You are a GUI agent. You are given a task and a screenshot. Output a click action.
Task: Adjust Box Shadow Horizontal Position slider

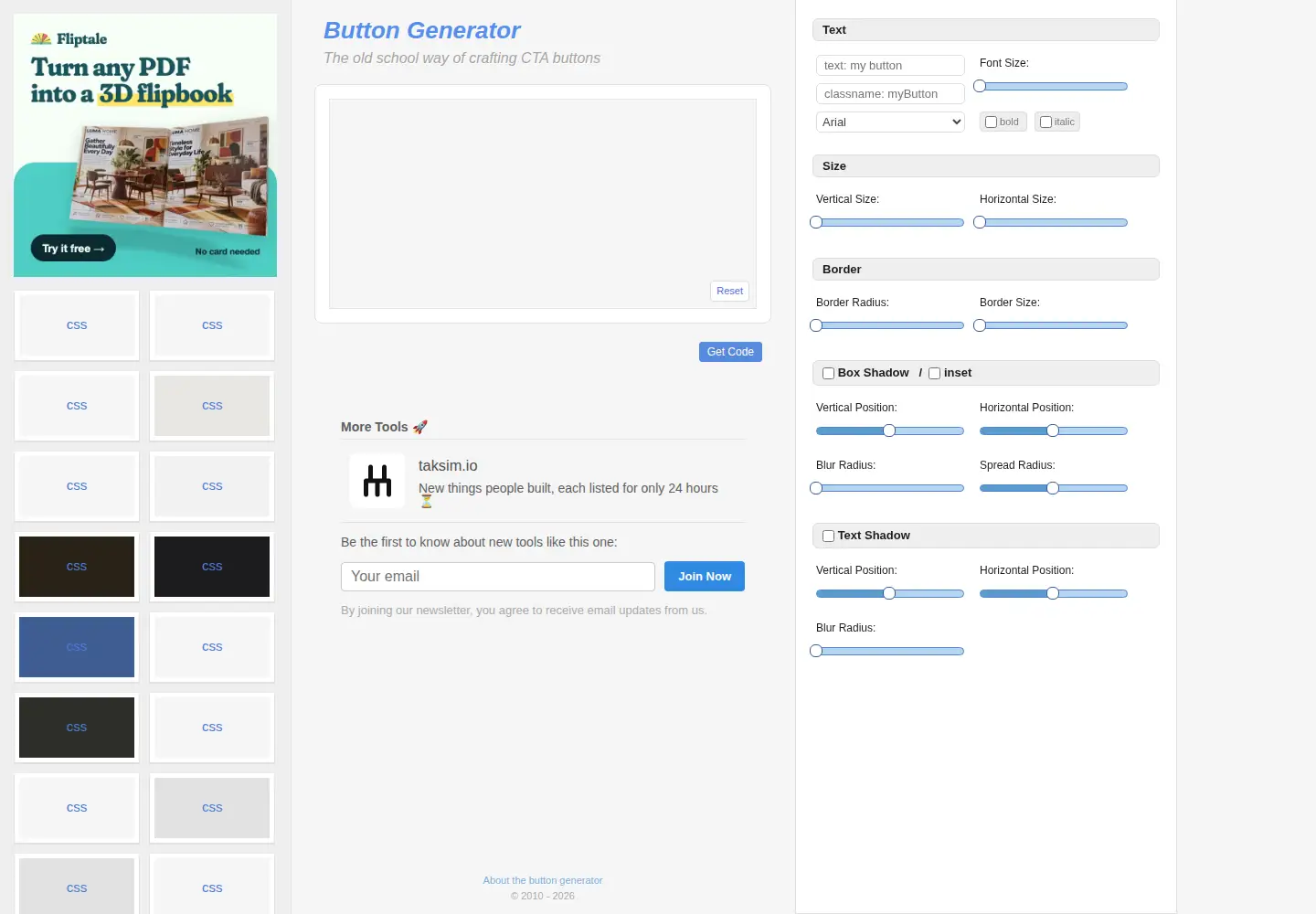click(x=1053, y=430)
